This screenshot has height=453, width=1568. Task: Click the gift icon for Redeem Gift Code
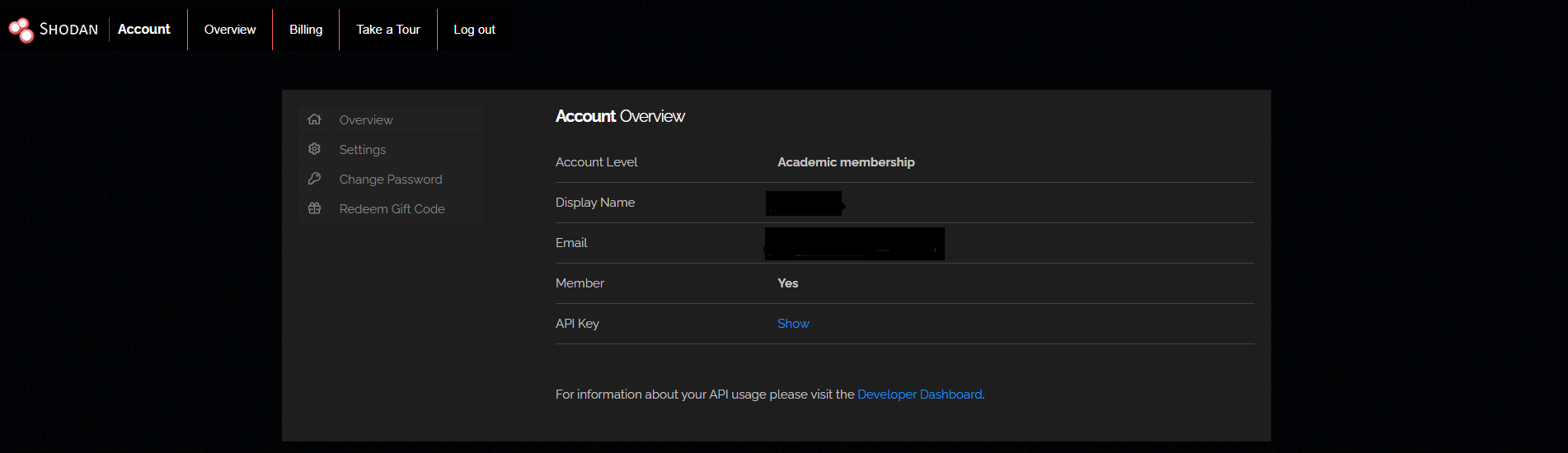314,208
